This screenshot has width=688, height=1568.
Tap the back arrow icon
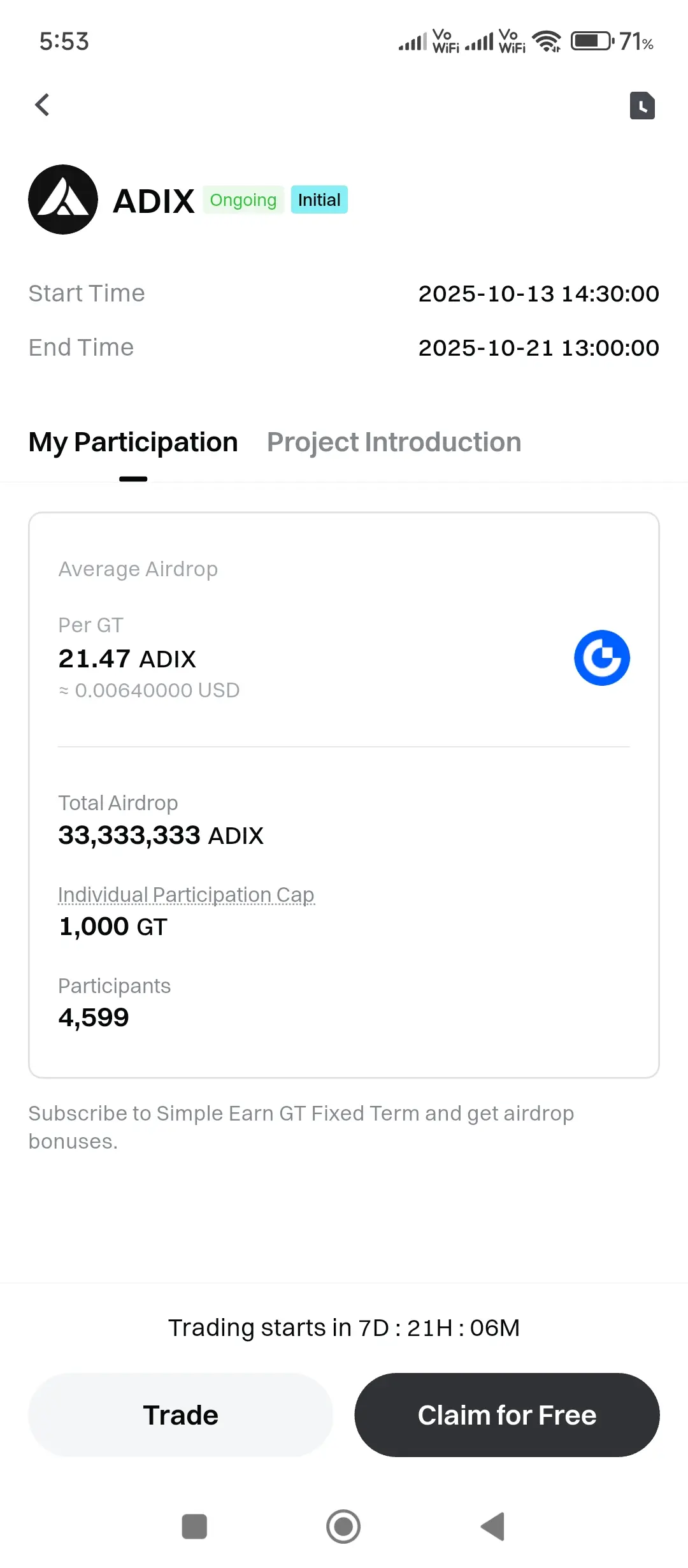point(43,105)
